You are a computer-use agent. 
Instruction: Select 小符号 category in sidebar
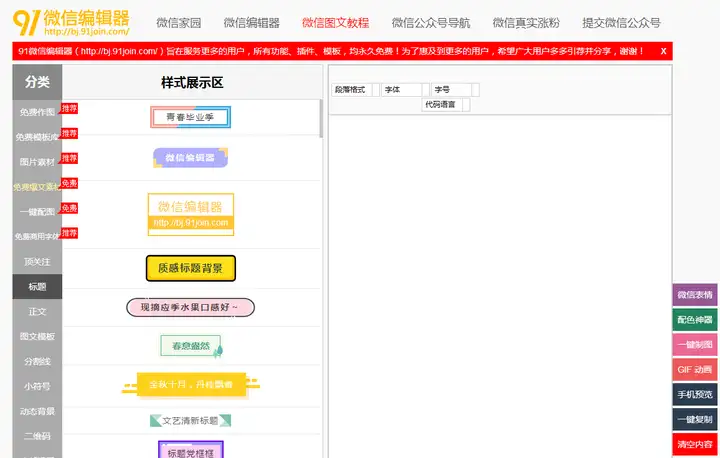click(37, 386)
